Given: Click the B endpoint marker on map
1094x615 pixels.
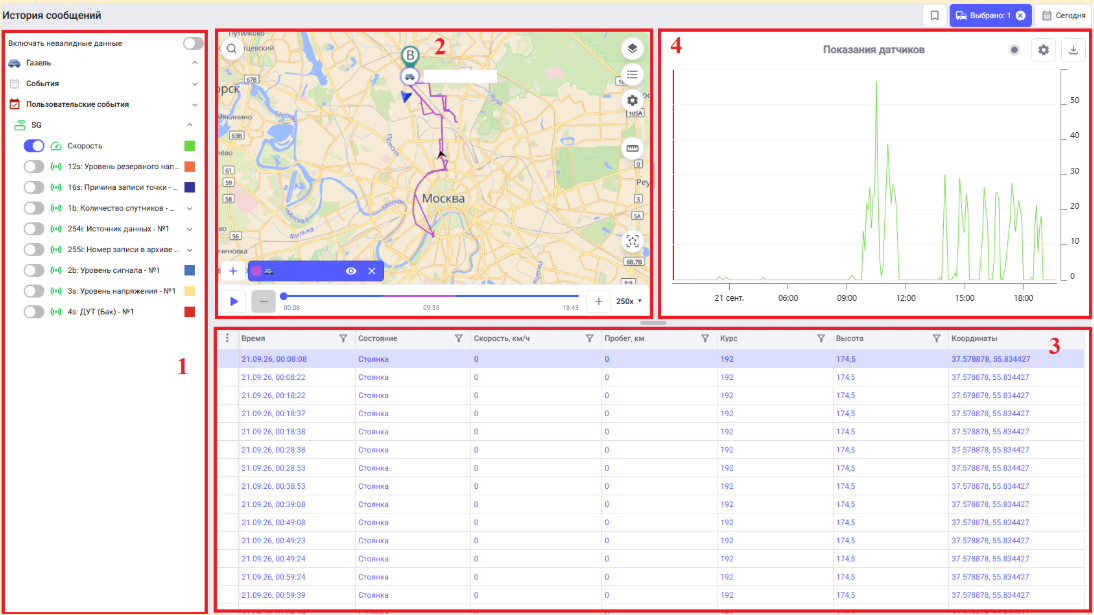Looking at the screenshot, I should coord(410,55).
